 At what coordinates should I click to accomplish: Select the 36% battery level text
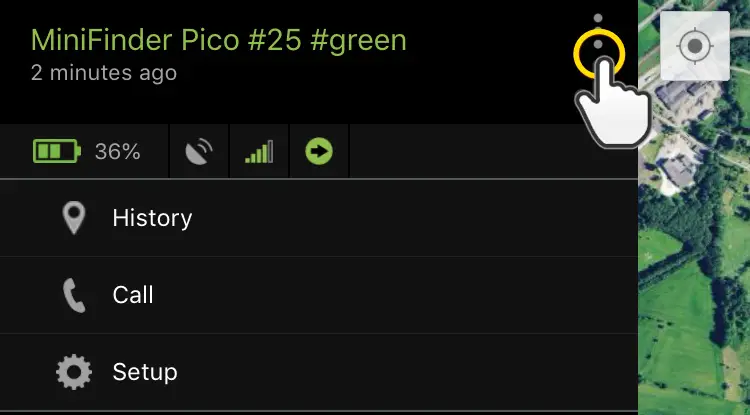pos(117,152)
